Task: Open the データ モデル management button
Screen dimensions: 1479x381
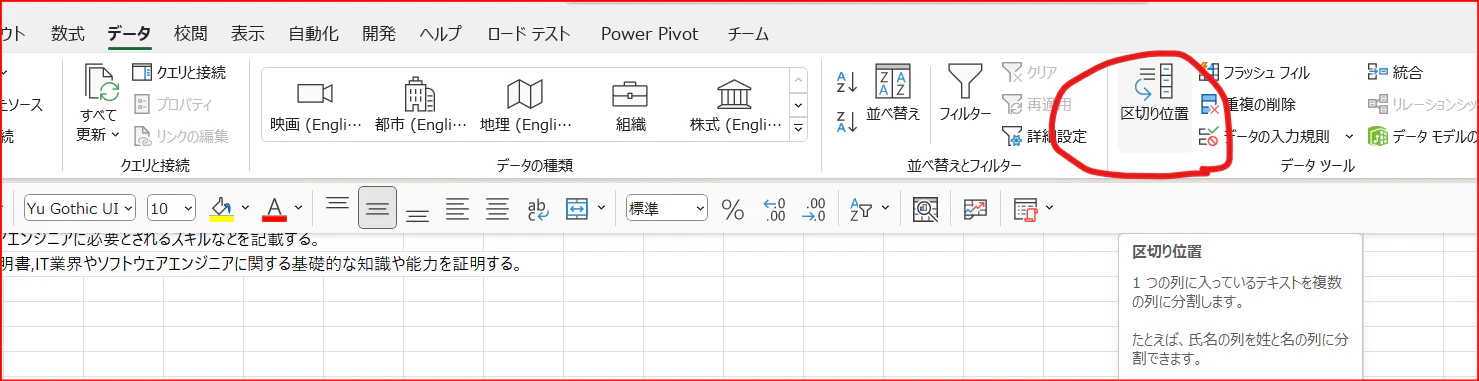Action: 1422,136
